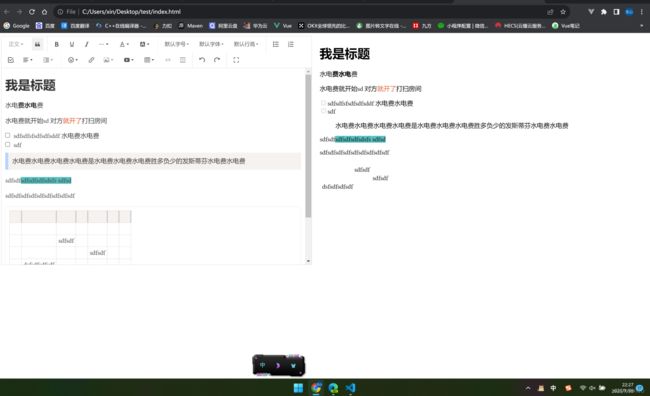Check the first todo checkbox in editor
The width and height of the screenshot is (650, 396).
(x=7, y=135)
